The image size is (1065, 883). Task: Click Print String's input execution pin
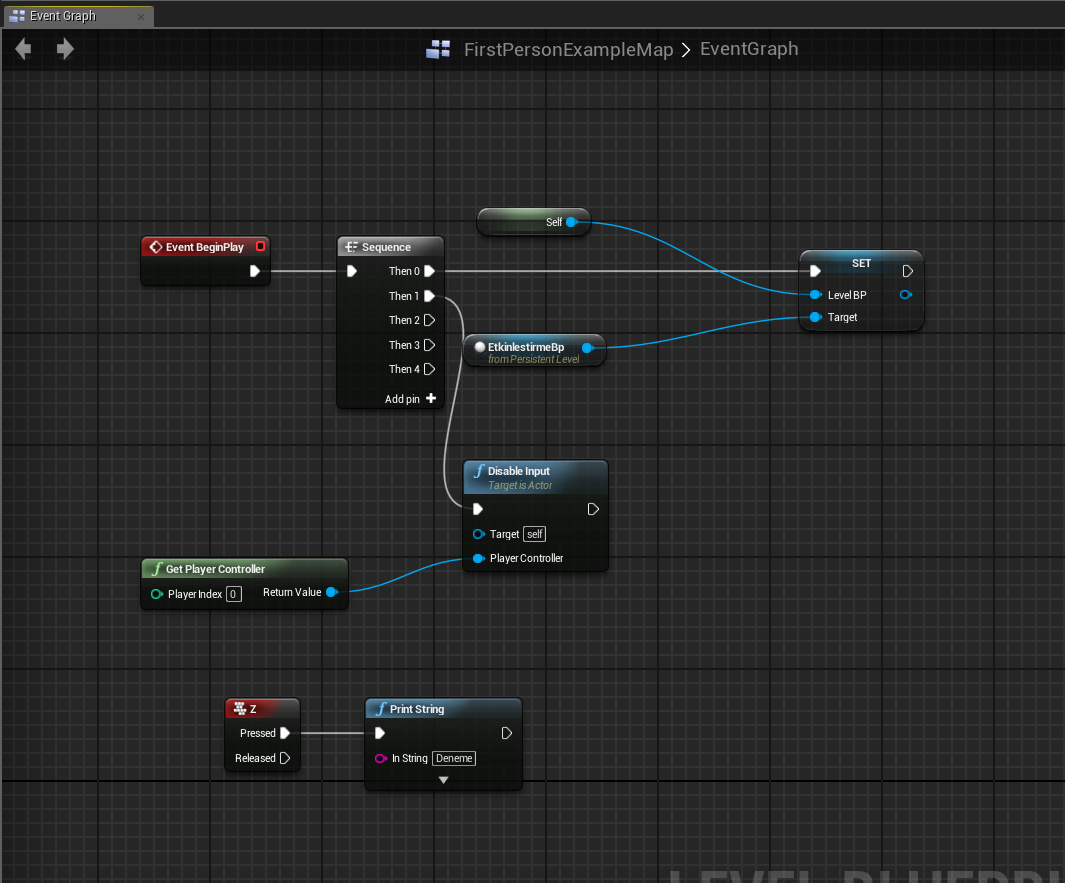click(x=380, y=733)
